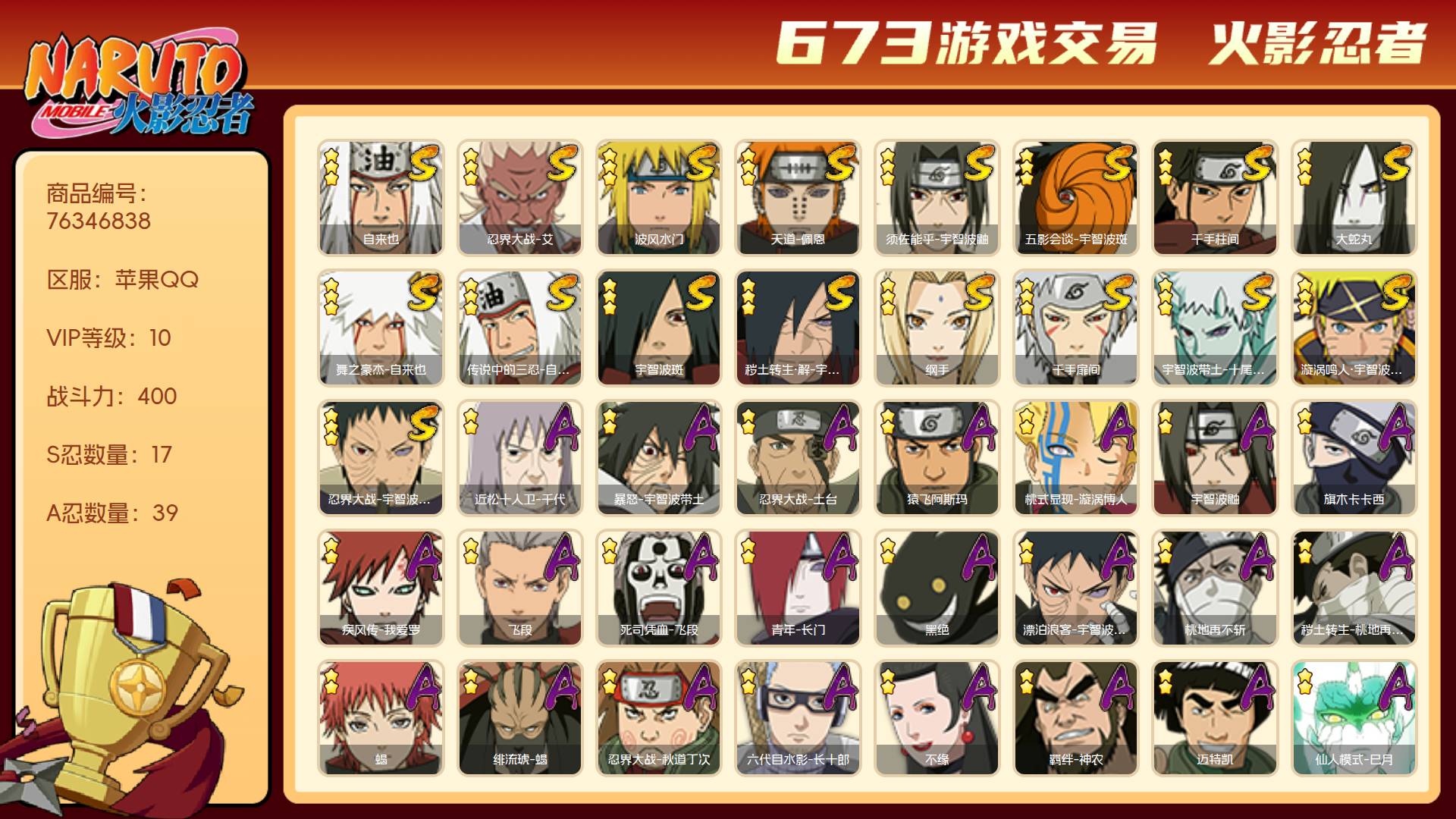Viewport: 1456px width, 819px height.
Task: Select the 死司凭血-飞段 skull-face card
Action: point(658,588)
